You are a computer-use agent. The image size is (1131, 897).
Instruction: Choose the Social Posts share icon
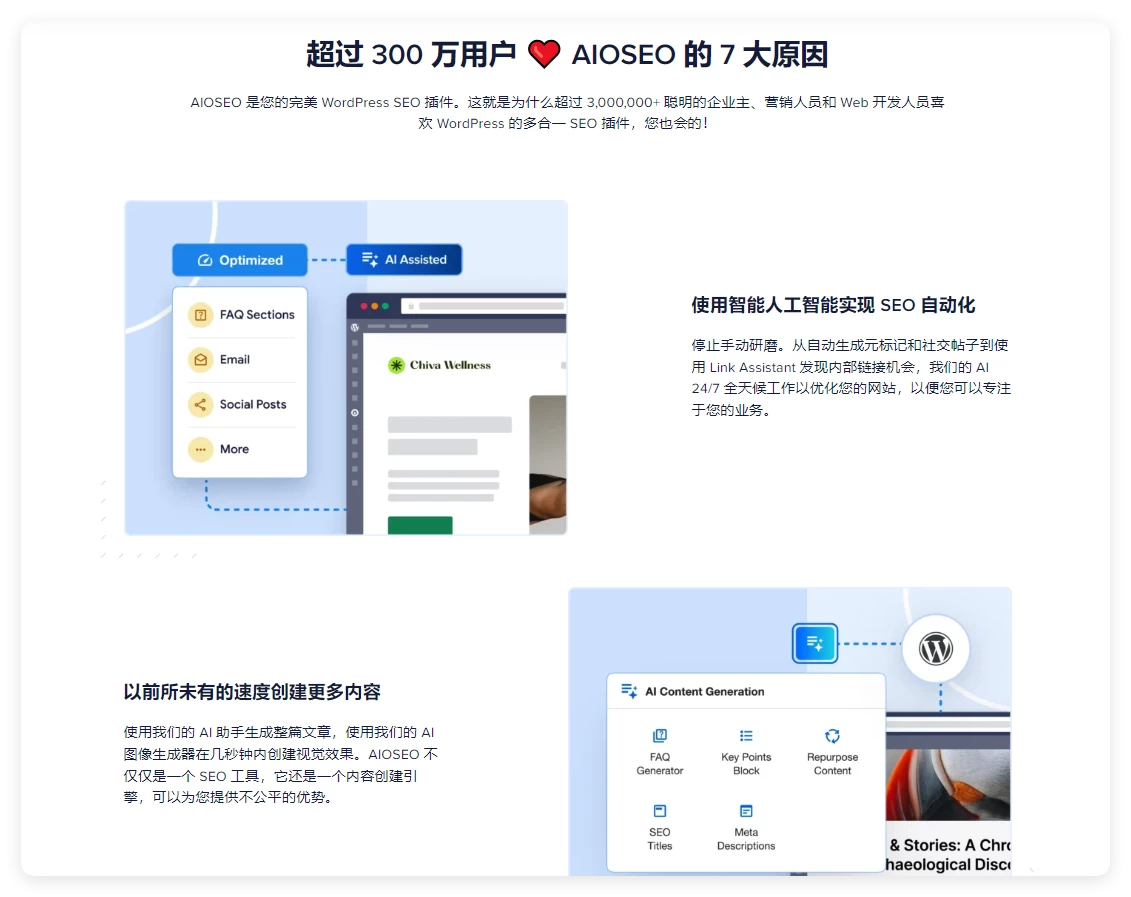point(201,404)
